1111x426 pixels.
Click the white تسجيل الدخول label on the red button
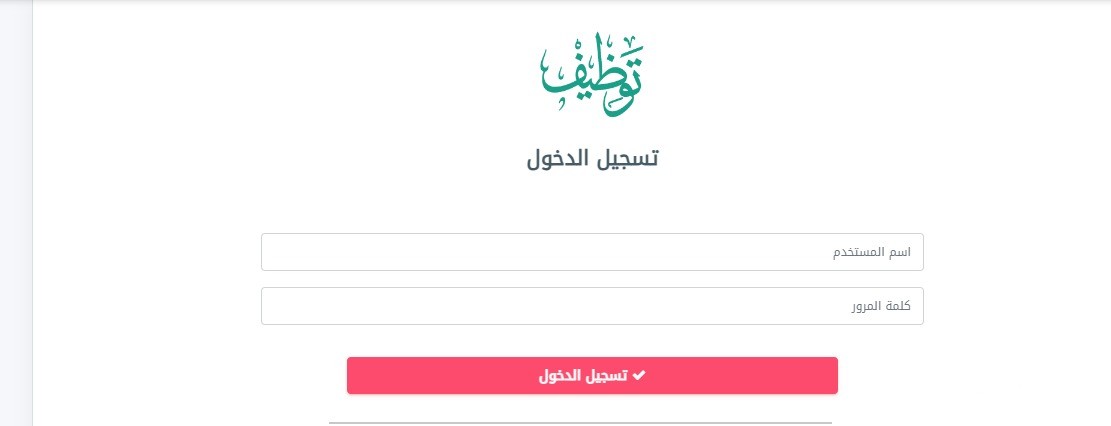pyautogui.click(x=583, y=376)
